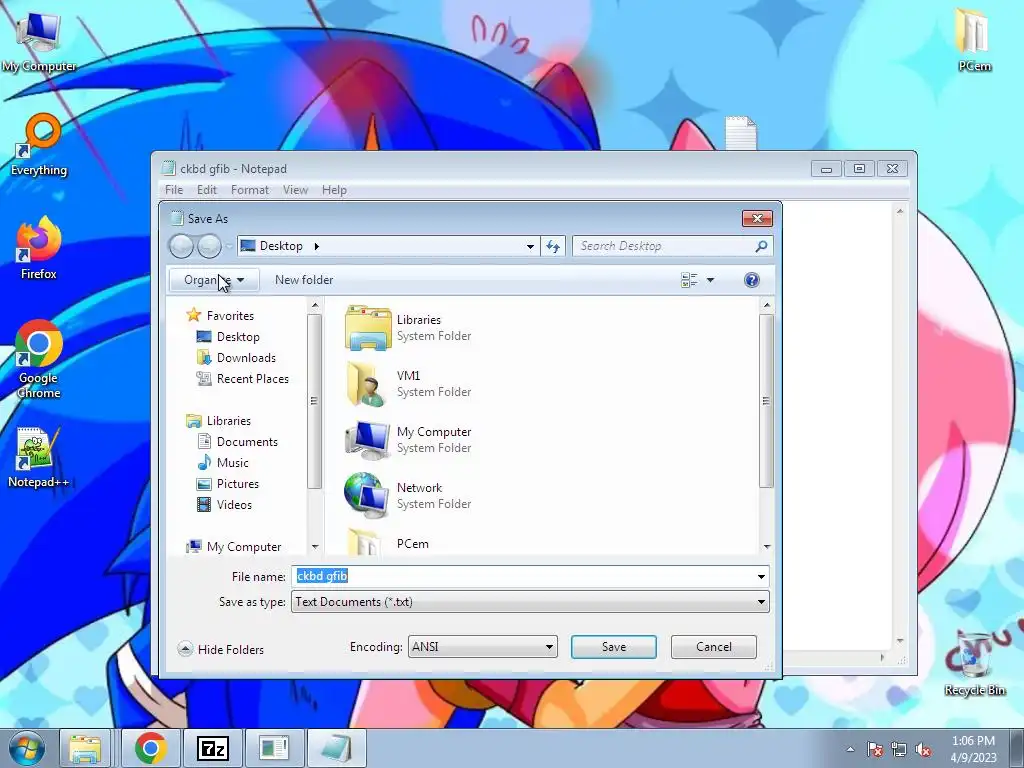Select the My Computer icon in file list
Screen dimensions: 1024x768
[x=368, y=440]
